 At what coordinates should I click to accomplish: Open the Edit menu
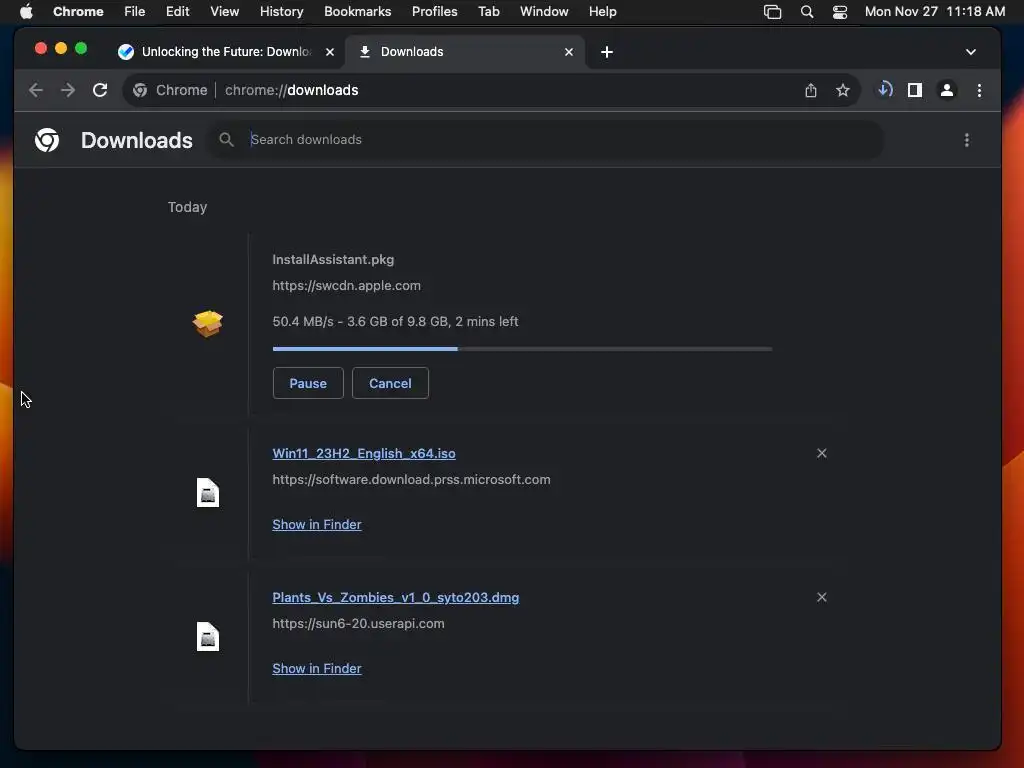tap(177, 11)
